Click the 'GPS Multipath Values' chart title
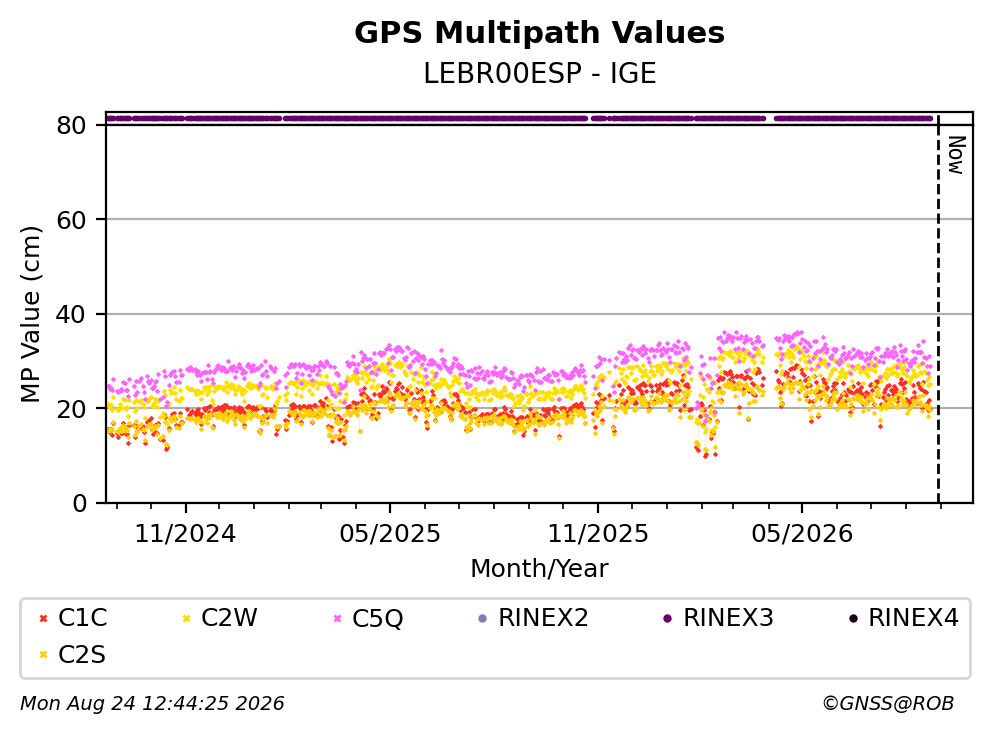The height and width of the screenshot is (734, 993). (540, 33)
